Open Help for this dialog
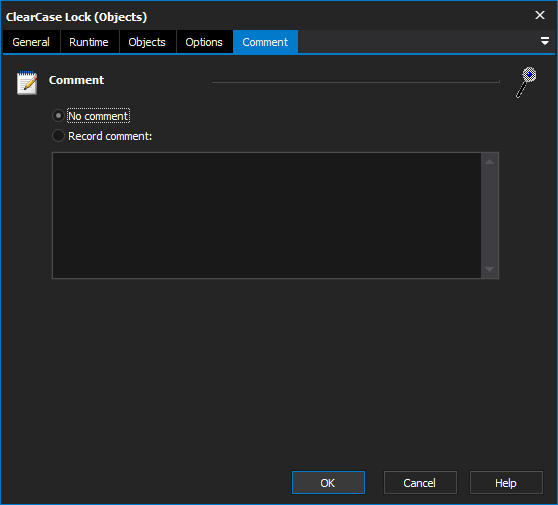Screen dimensions: 558x505 506,483
